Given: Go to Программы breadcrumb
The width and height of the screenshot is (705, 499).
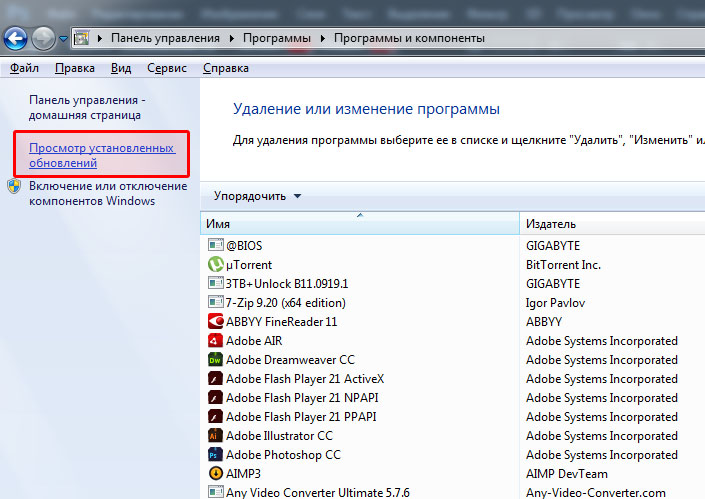Looking at the screenshot, I should (277, 38).
